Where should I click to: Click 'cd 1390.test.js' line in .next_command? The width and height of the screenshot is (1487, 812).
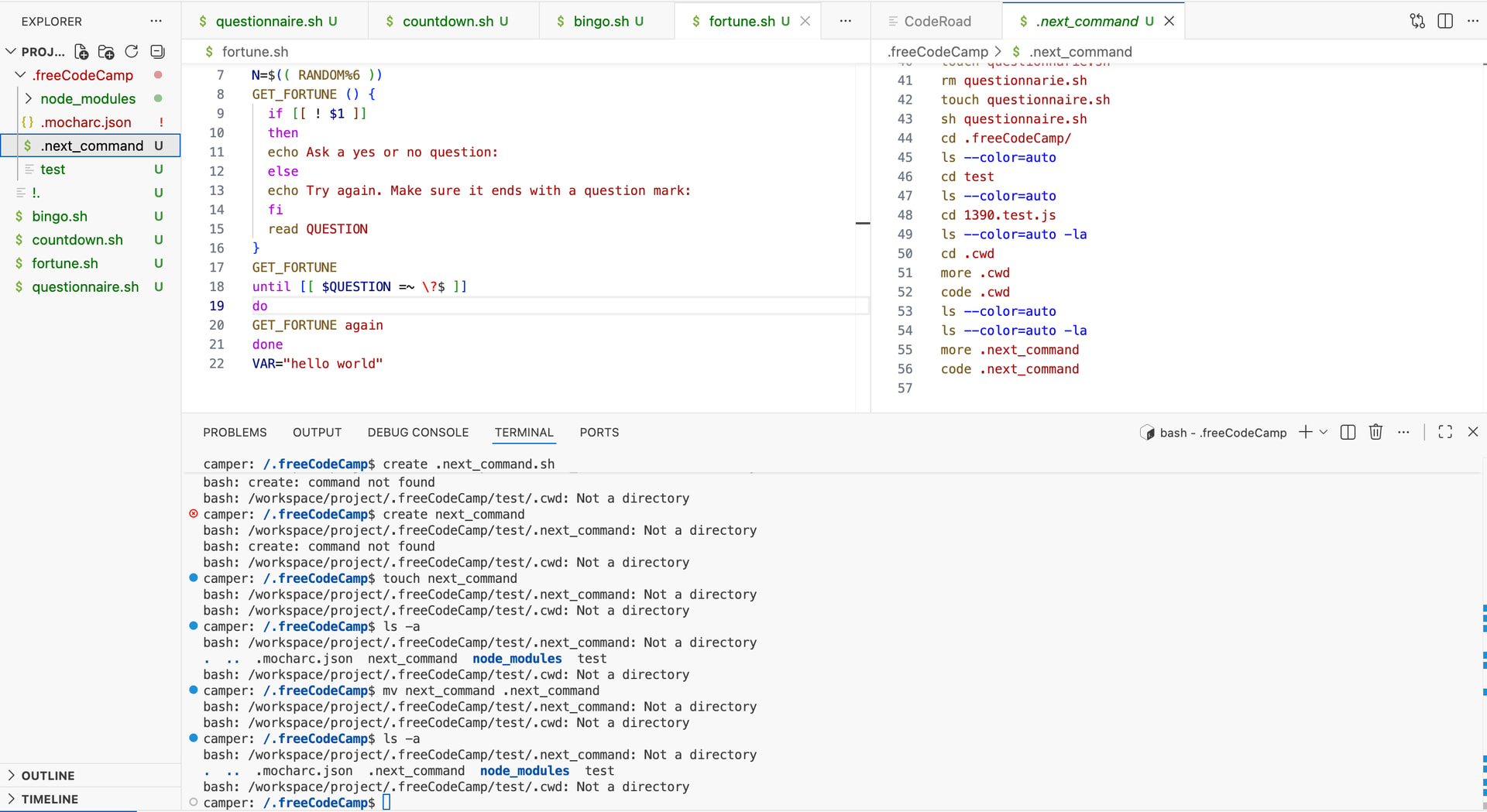tap(998, 215)
